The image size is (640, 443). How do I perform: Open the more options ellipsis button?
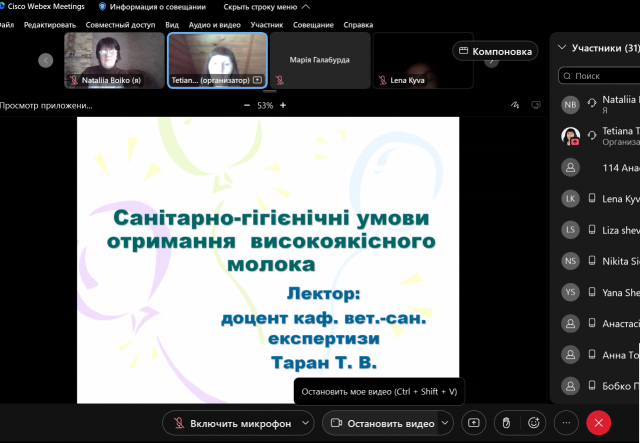click(x=566, y=423)
